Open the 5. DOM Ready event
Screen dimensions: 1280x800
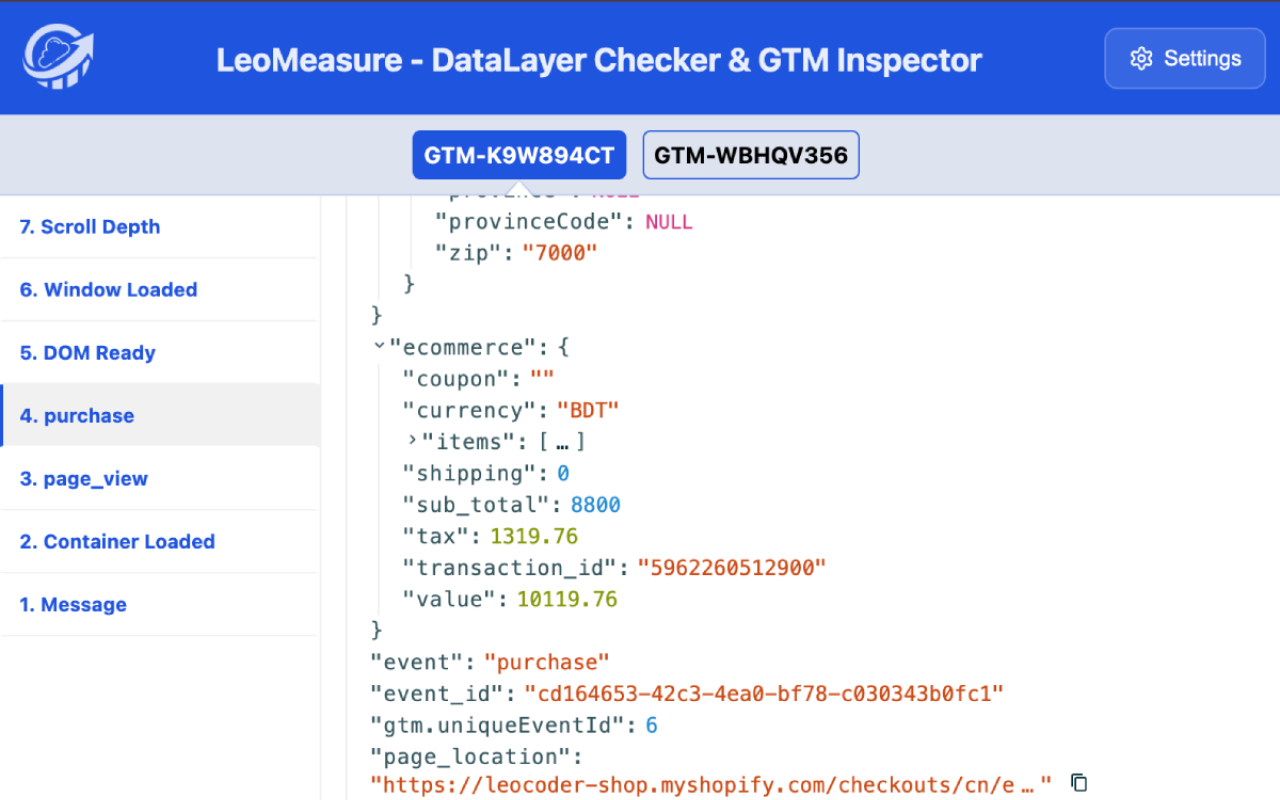(87, 353)
